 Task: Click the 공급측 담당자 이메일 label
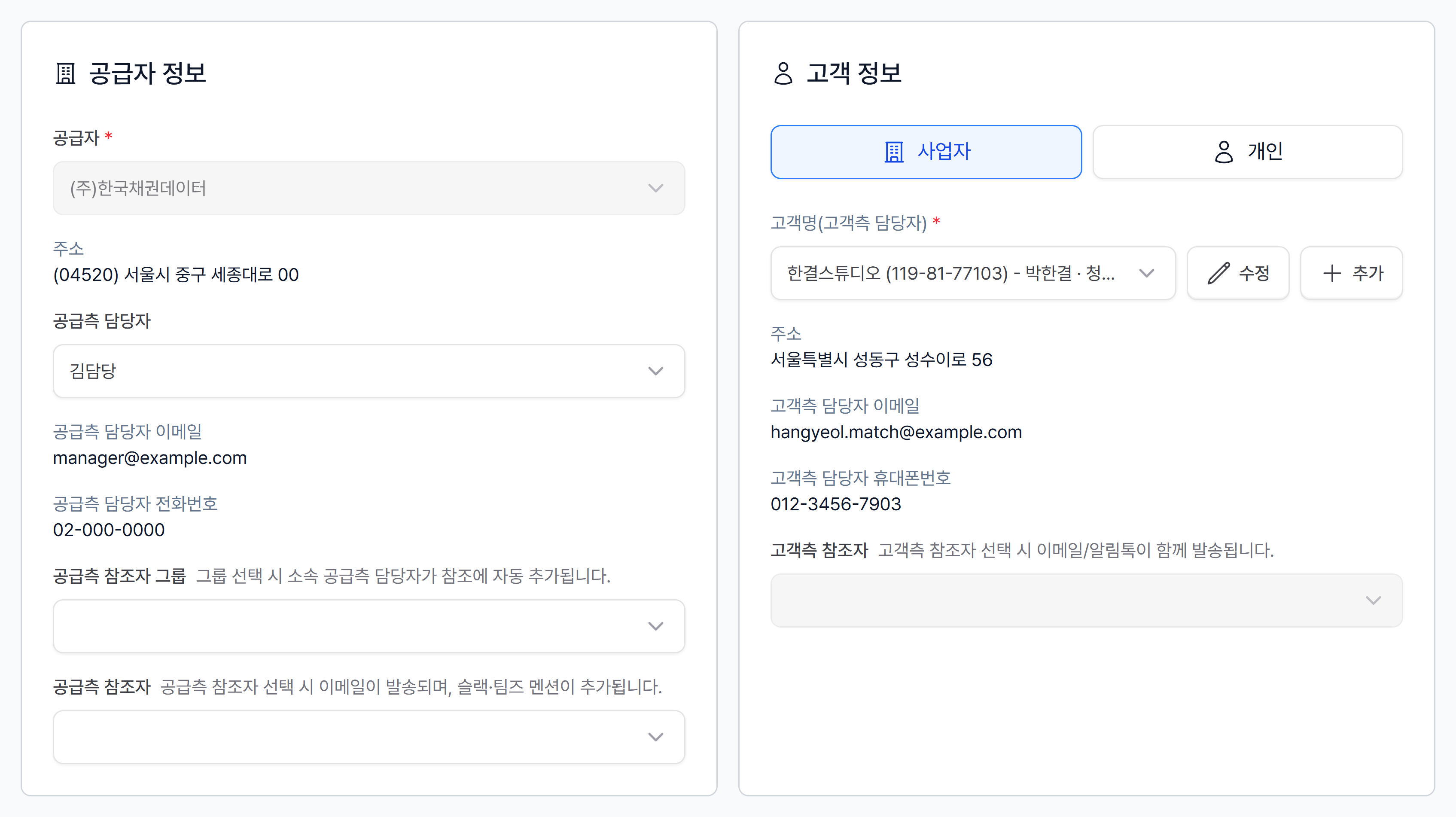(x=127, y=431)
